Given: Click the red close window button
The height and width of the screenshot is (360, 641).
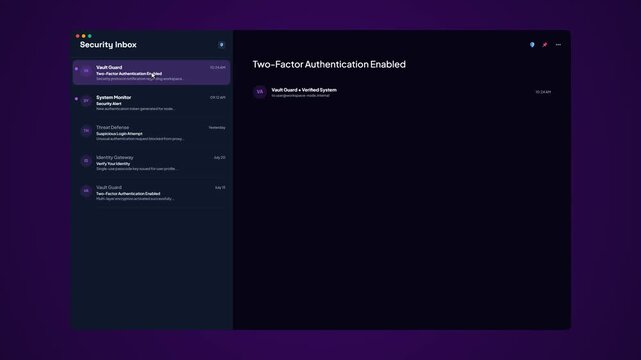Looking at the screenshot, I should coord(78,36).
